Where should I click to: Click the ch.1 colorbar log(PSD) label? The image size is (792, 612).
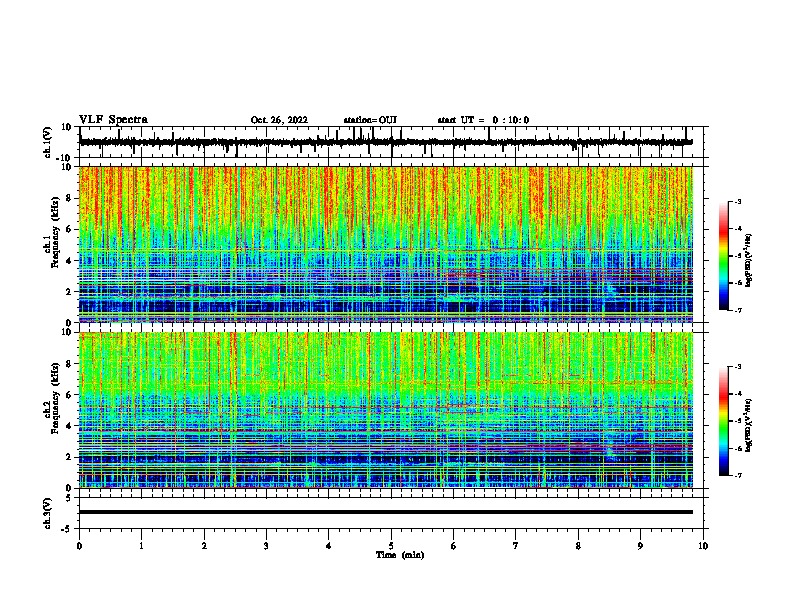click(749, 260)
